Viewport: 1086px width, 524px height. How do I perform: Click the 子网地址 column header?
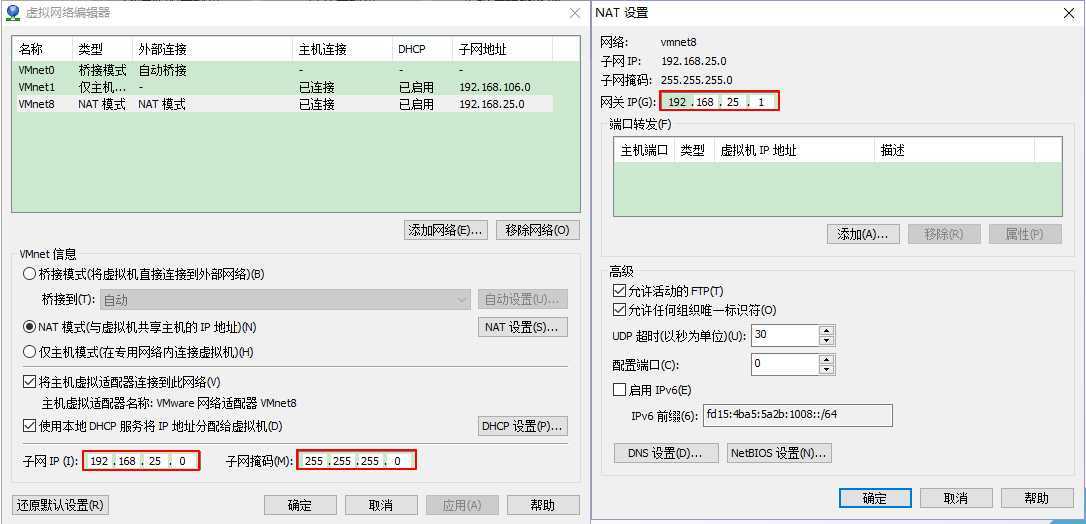coord(502,49)
